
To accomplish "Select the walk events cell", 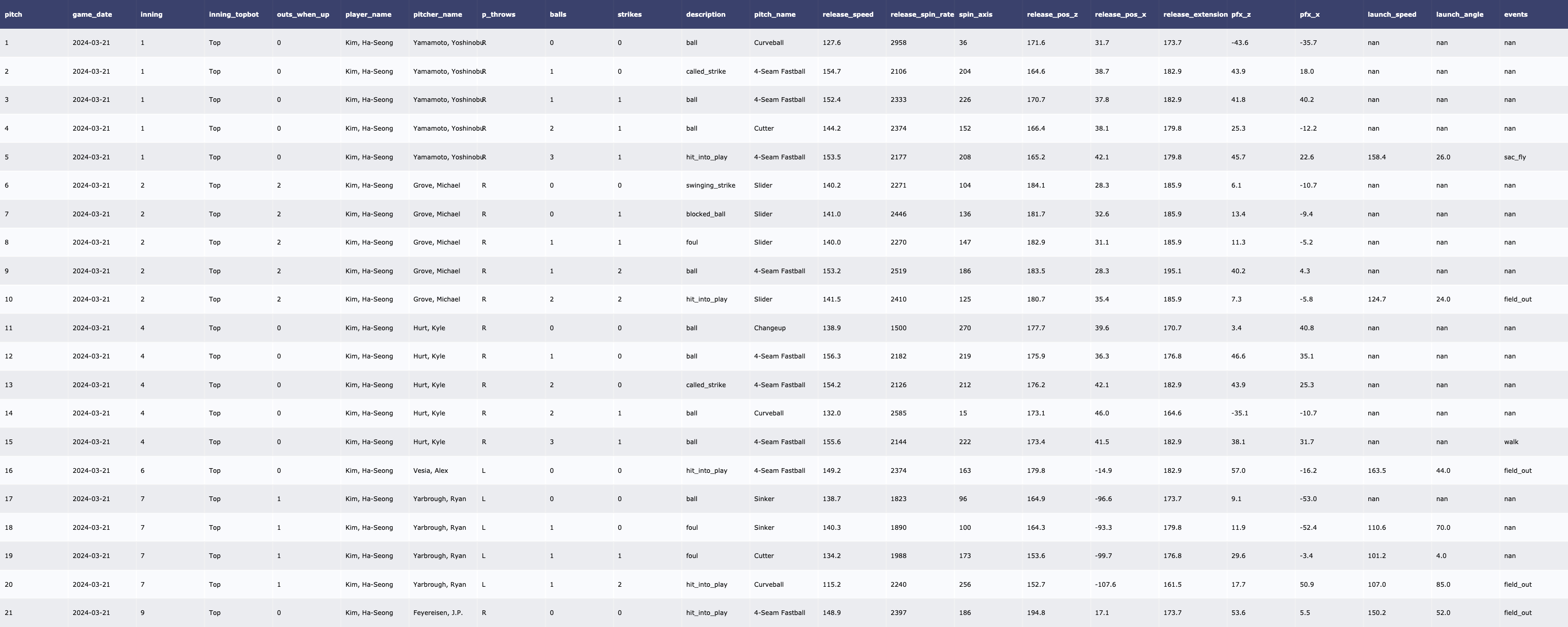I will point(1511,442).
